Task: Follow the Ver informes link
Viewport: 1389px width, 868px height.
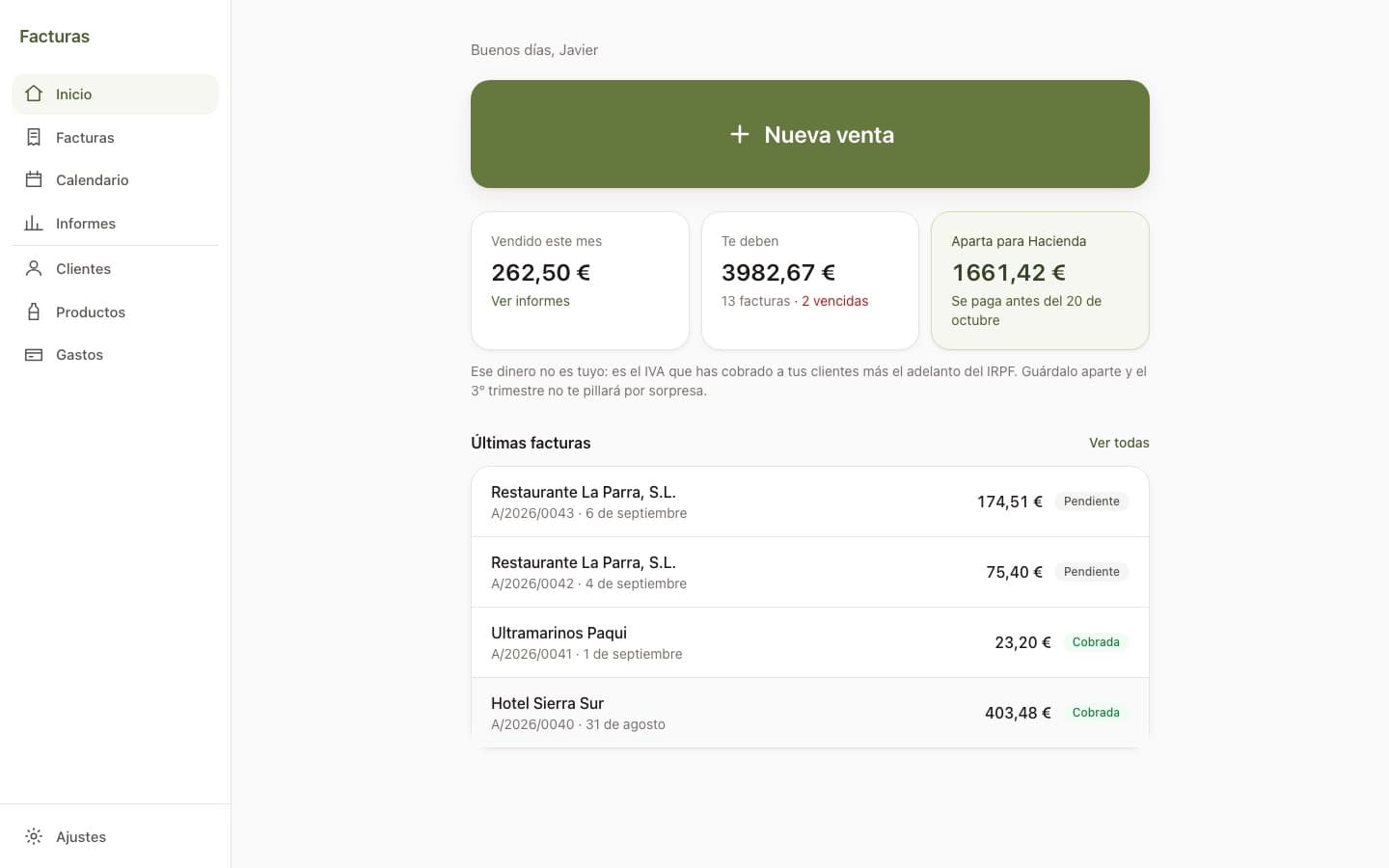Action: (531, 301)
